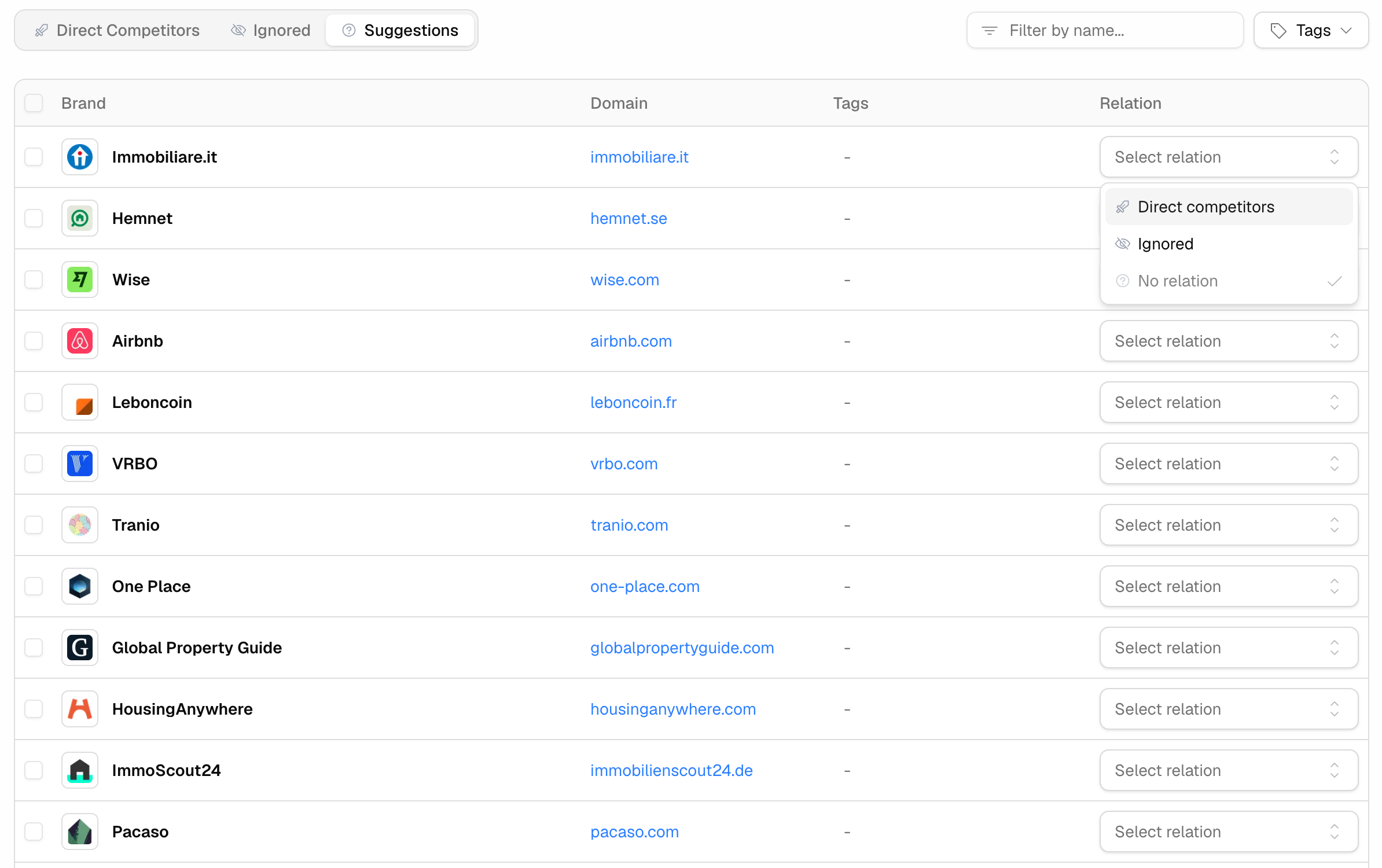Open the vrbo.com domain link
The image size is (1382, 868).
624,464
